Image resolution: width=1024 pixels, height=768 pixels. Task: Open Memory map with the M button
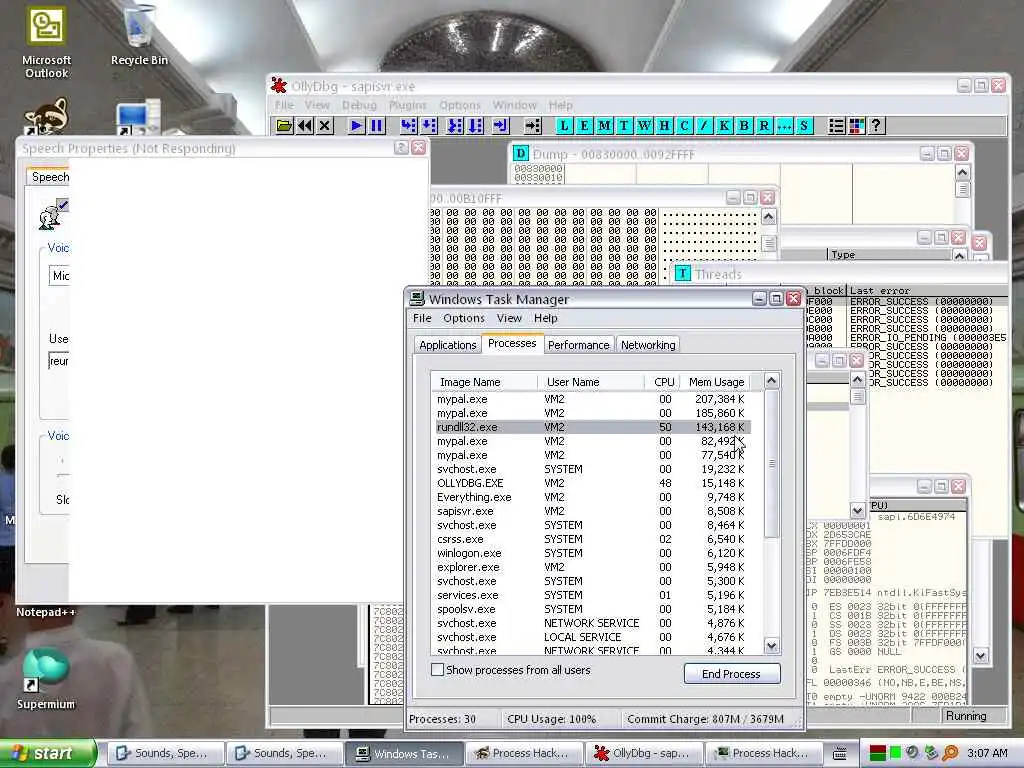point(605,125)
